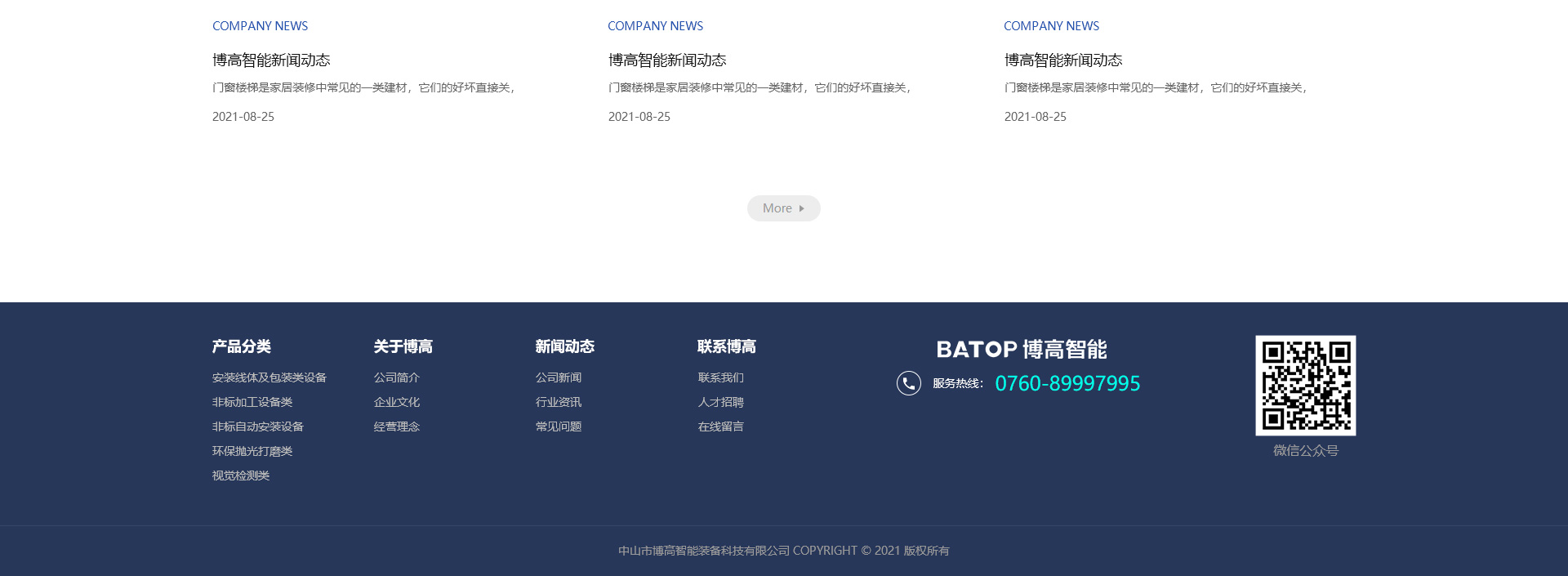Open 在线留言 message page
The width and height of the screenshot is (1568, 576).
[720, 426]
